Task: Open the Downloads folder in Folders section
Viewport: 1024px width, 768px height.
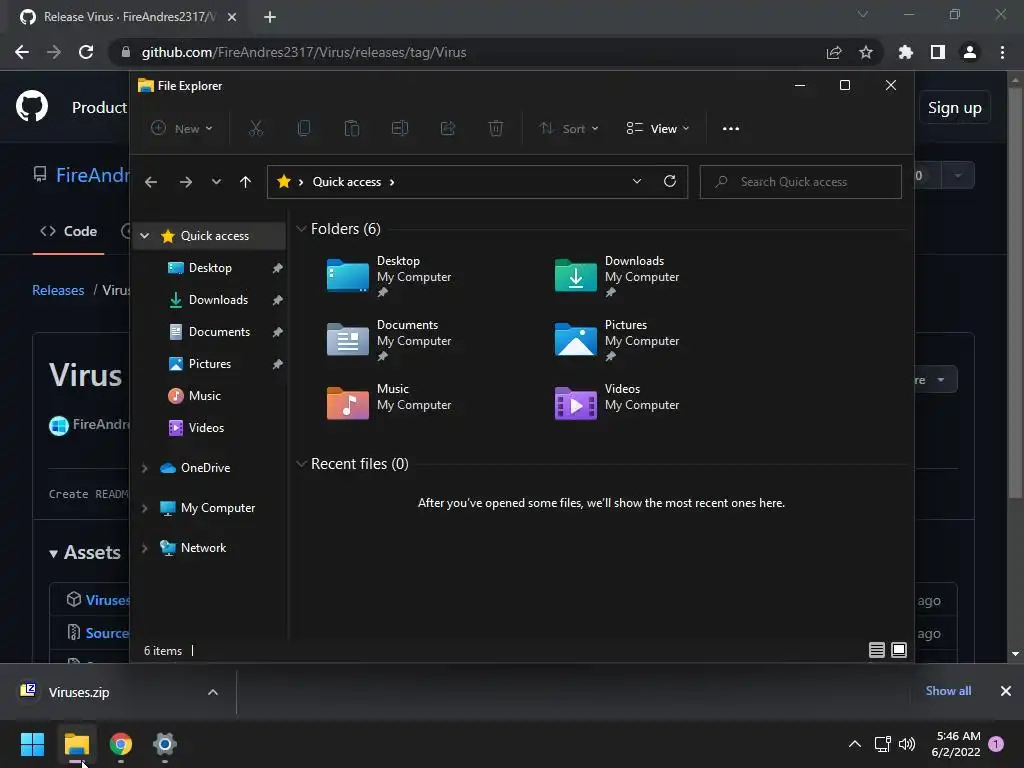Action: tap(617, 276)
